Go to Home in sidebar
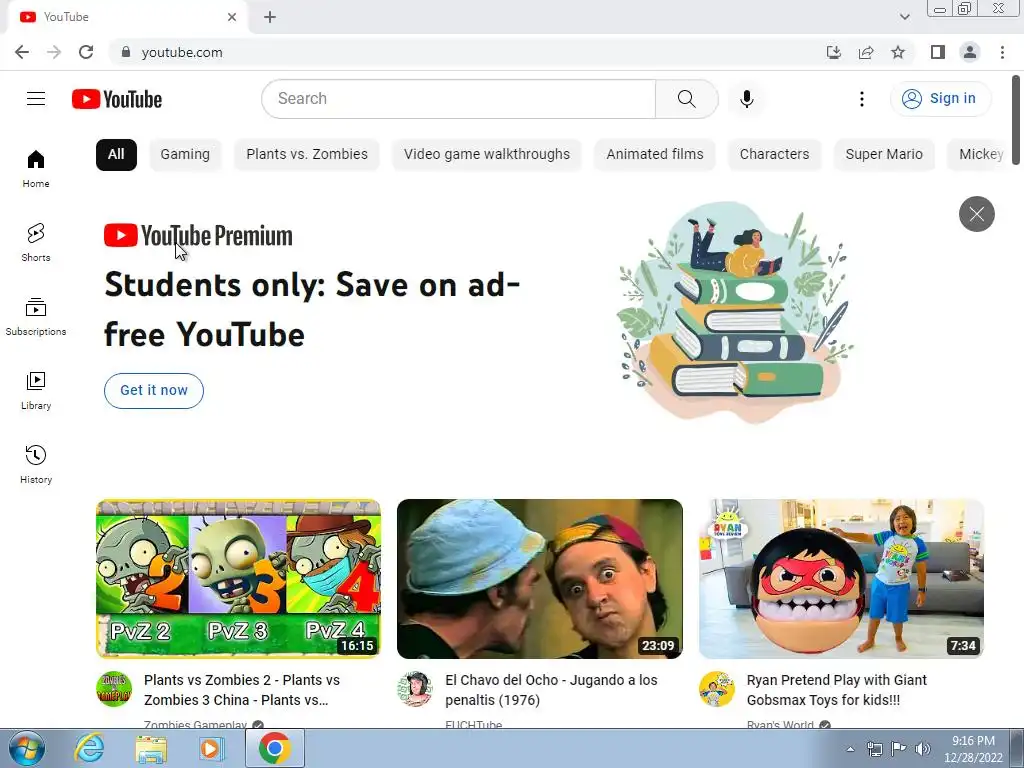This screenshot has width=1024, height=768. coord(36,168)
